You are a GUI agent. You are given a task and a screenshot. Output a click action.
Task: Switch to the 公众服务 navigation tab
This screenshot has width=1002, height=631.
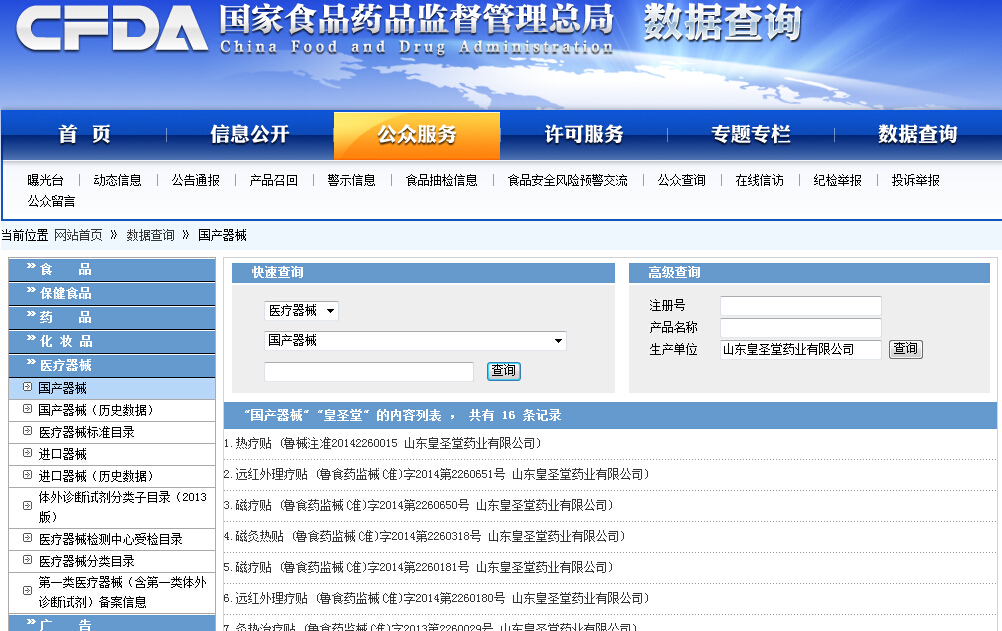point(416,134)
